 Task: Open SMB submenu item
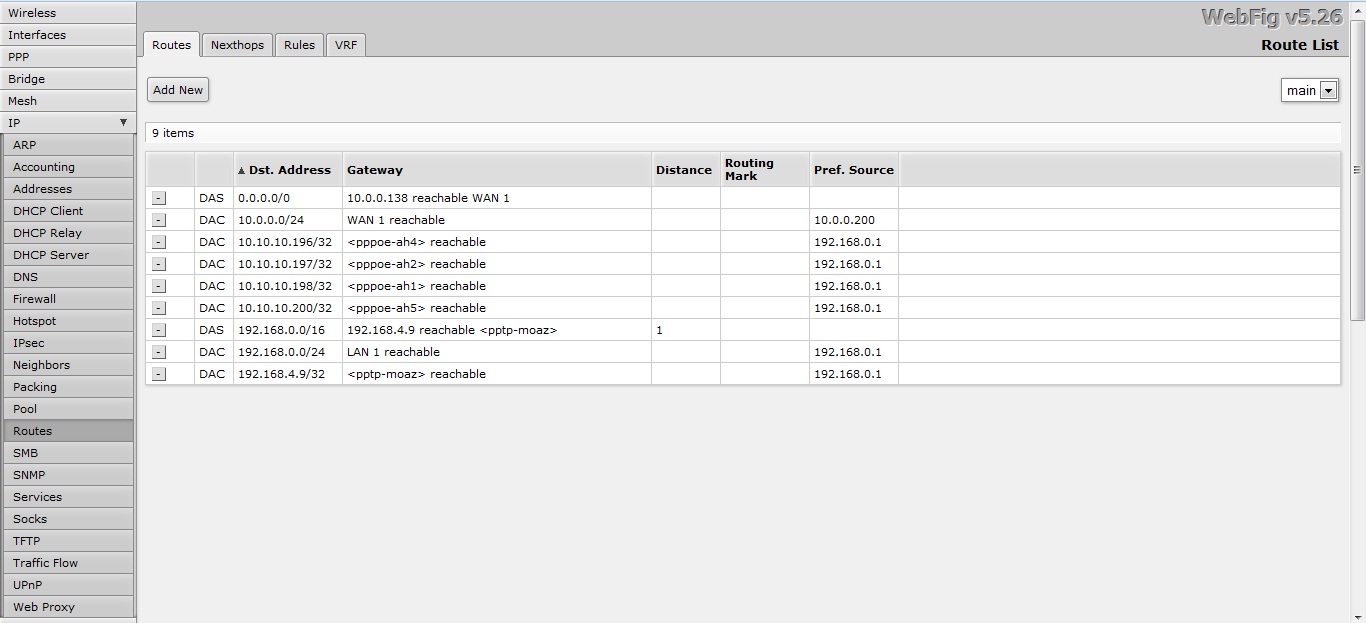[x=68, y=453]
